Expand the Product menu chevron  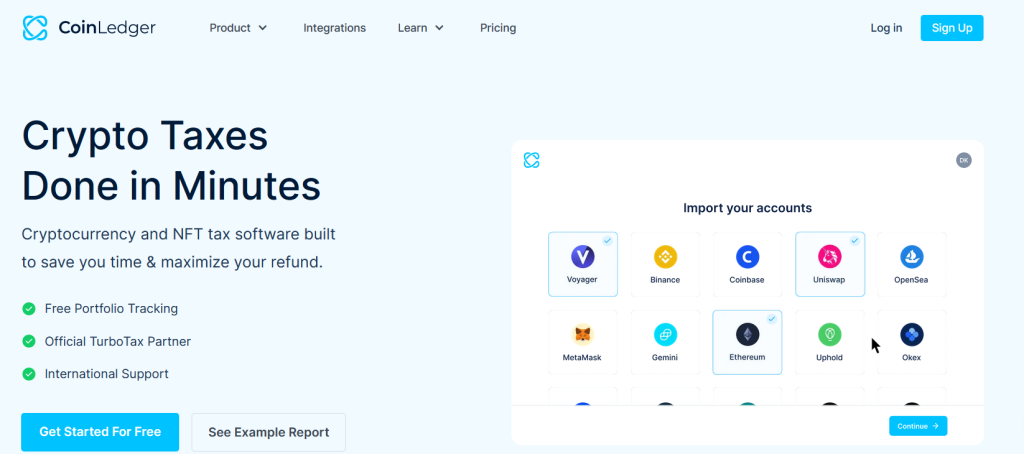[263, 28]
